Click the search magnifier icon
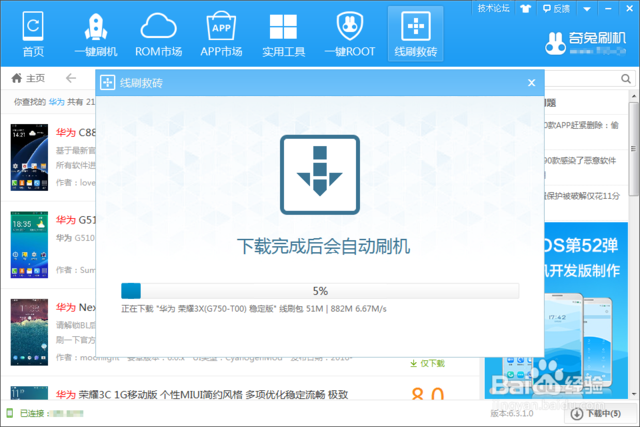The width and height of the screenshot is (640, 427). click(626, 78)
